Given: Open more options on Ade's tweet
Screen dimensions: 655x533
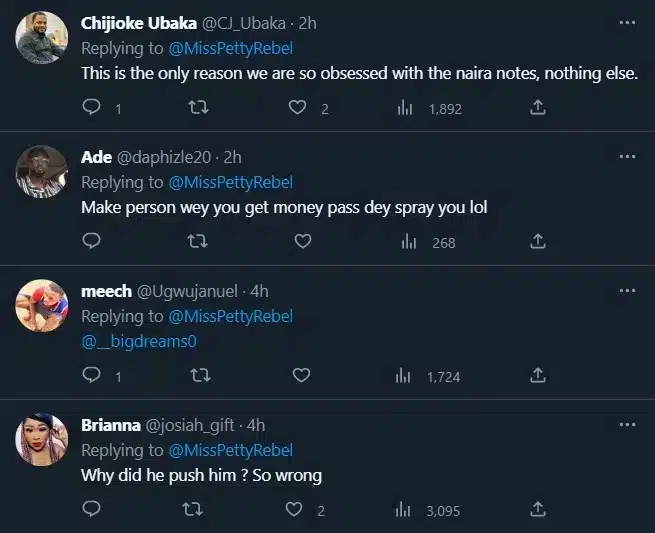Looking at the screenshot, I should point(627,157).
